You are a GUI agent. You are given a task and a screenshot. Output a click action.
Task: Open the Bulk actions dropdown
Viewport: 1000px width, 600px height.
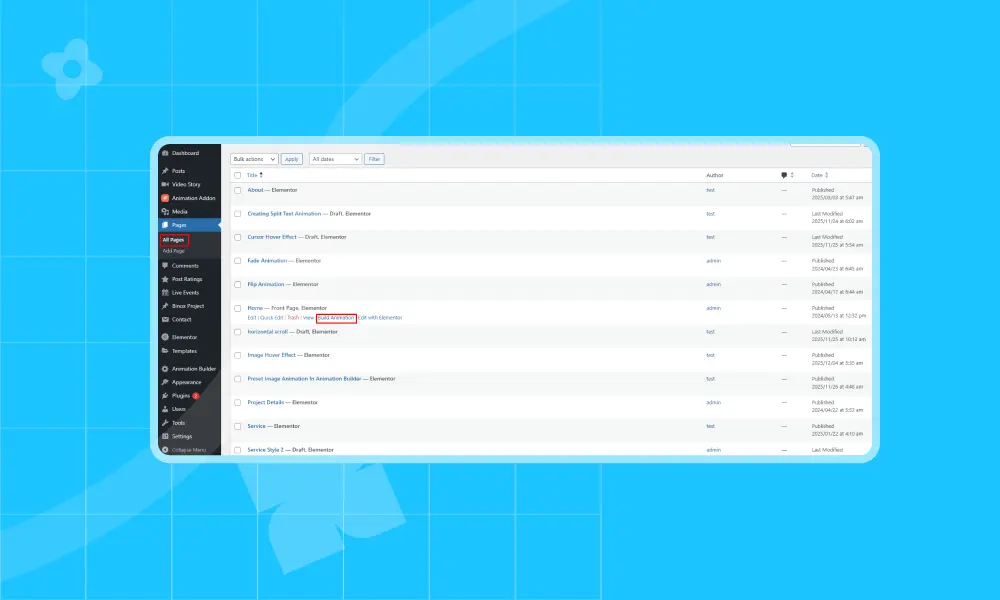(x=253, y=159)
